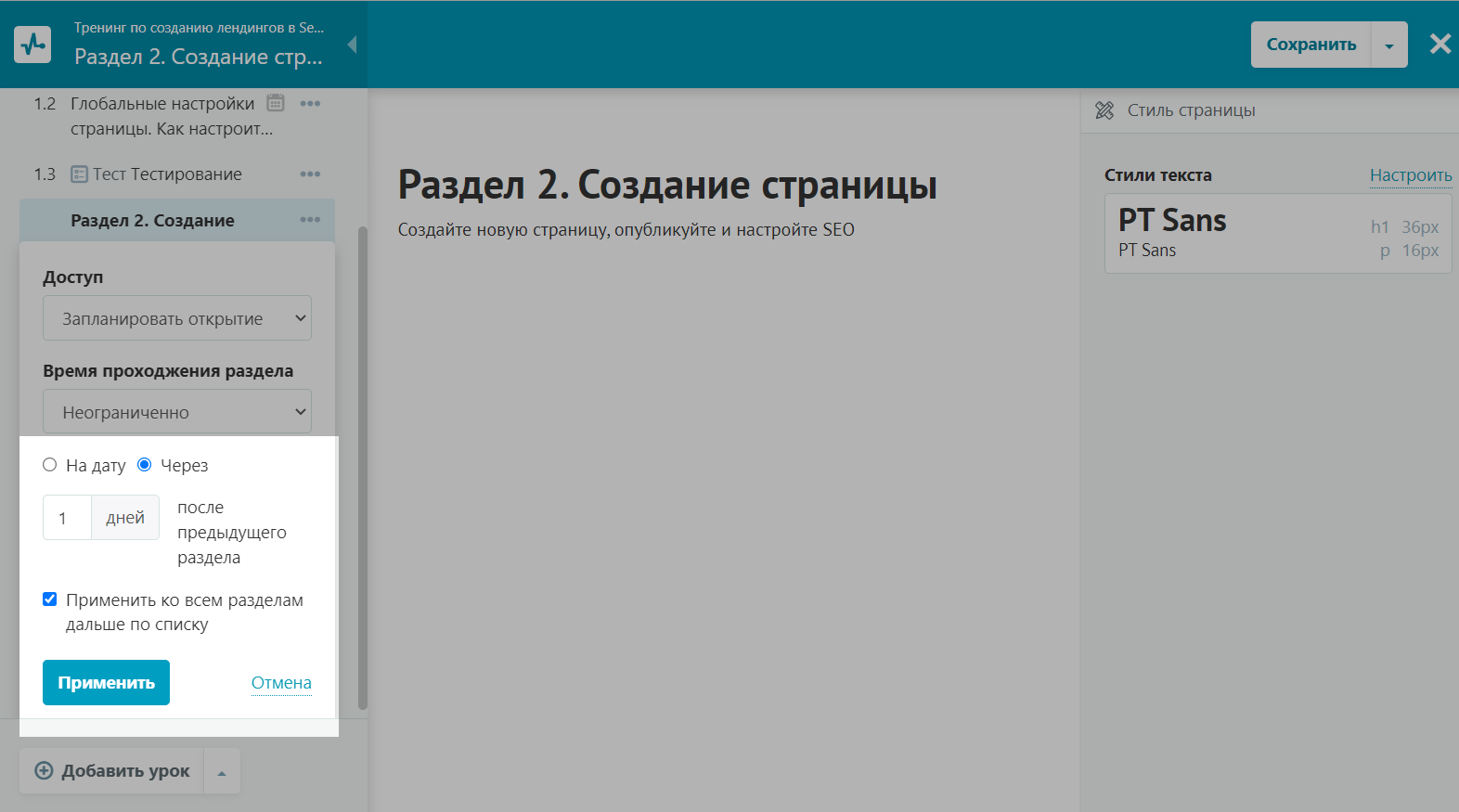
Task: Click calendar icon on lesson 1.2
Action: pyautogui.click(x=276, y=103)
